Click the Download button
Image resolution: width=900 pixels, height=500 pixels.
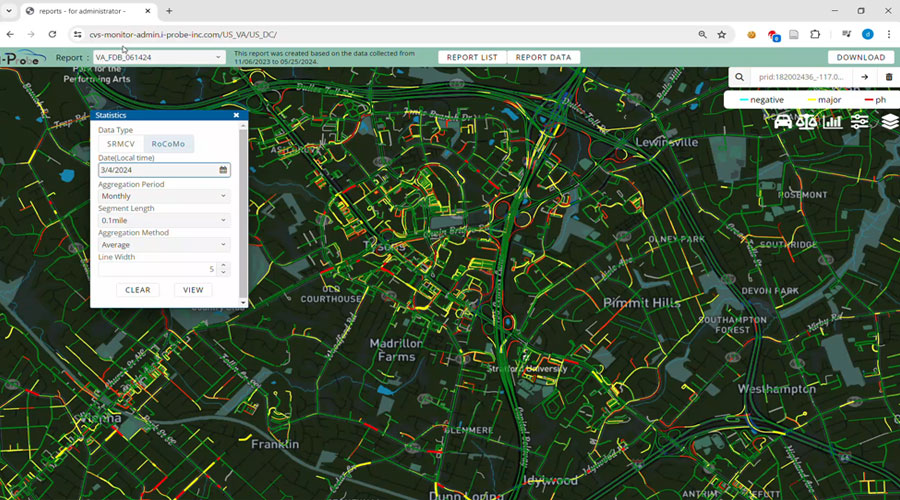[860, 58]
